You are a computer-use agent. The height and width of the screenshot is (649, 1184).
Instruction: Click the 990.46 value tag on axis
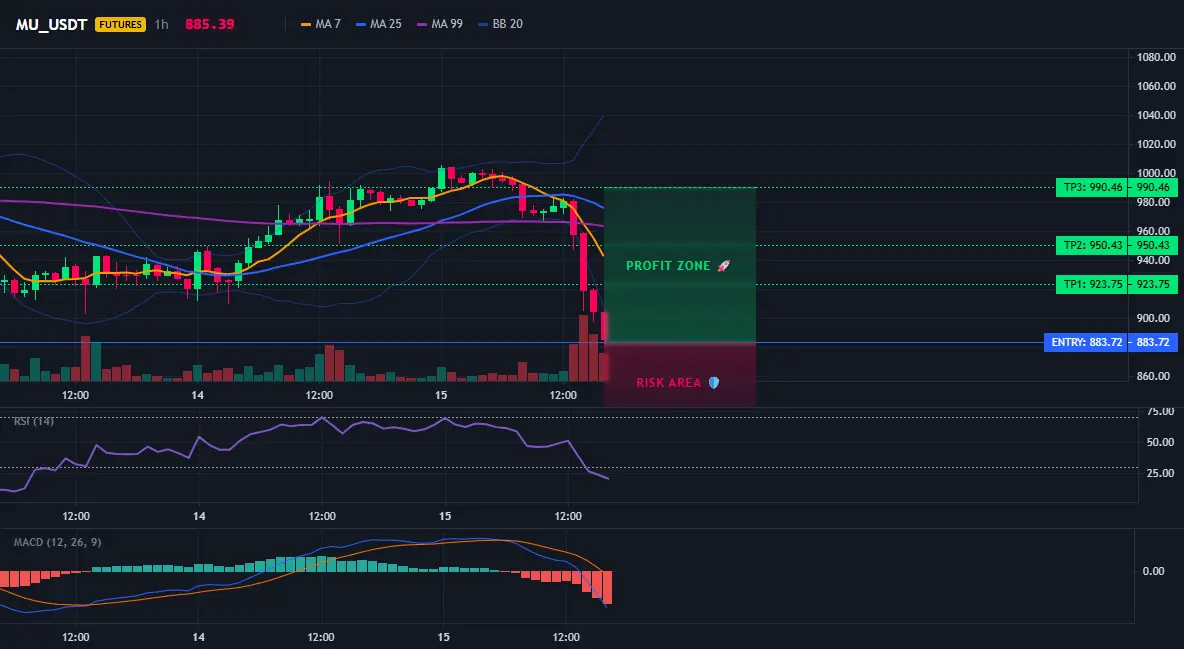tap(1153, 187)
